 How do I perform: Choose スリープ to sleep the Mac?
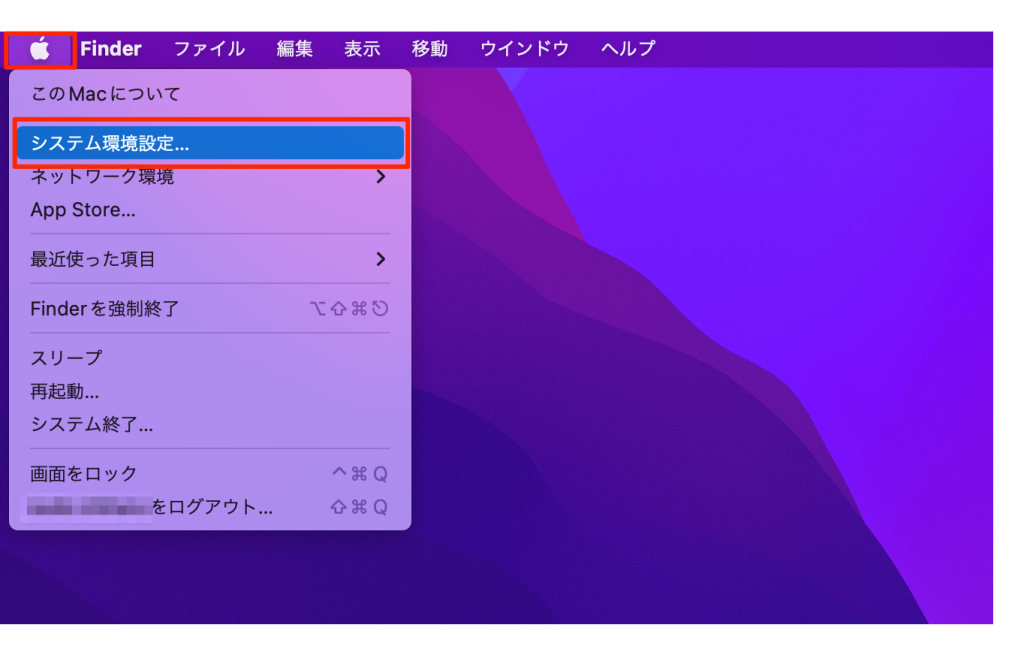[66, 358]
